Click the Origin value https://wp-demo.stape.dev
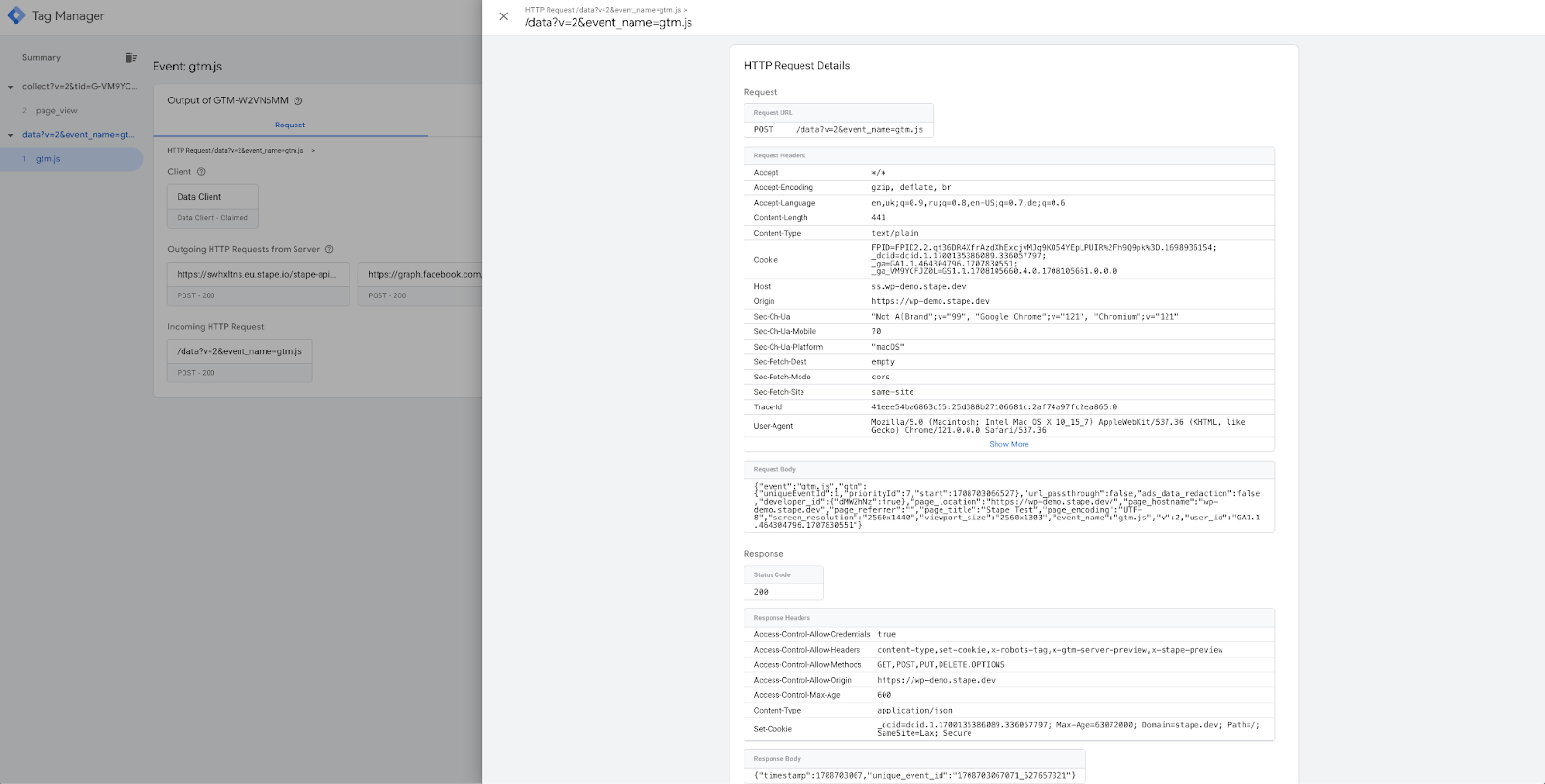Viewport: 1545px width, 784px height. click(930, 301)
